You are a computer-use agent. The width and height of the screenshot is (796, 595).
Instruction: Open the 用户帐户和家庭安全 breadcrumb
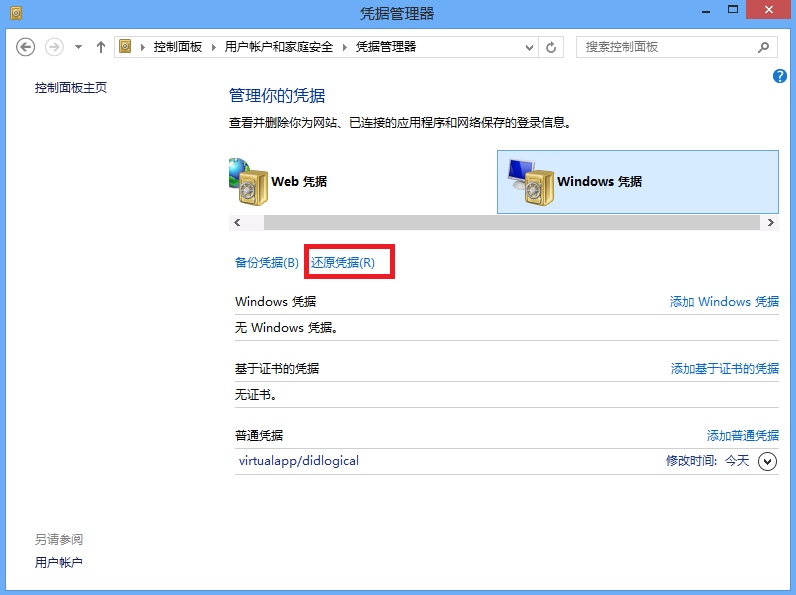pos(279,47)
